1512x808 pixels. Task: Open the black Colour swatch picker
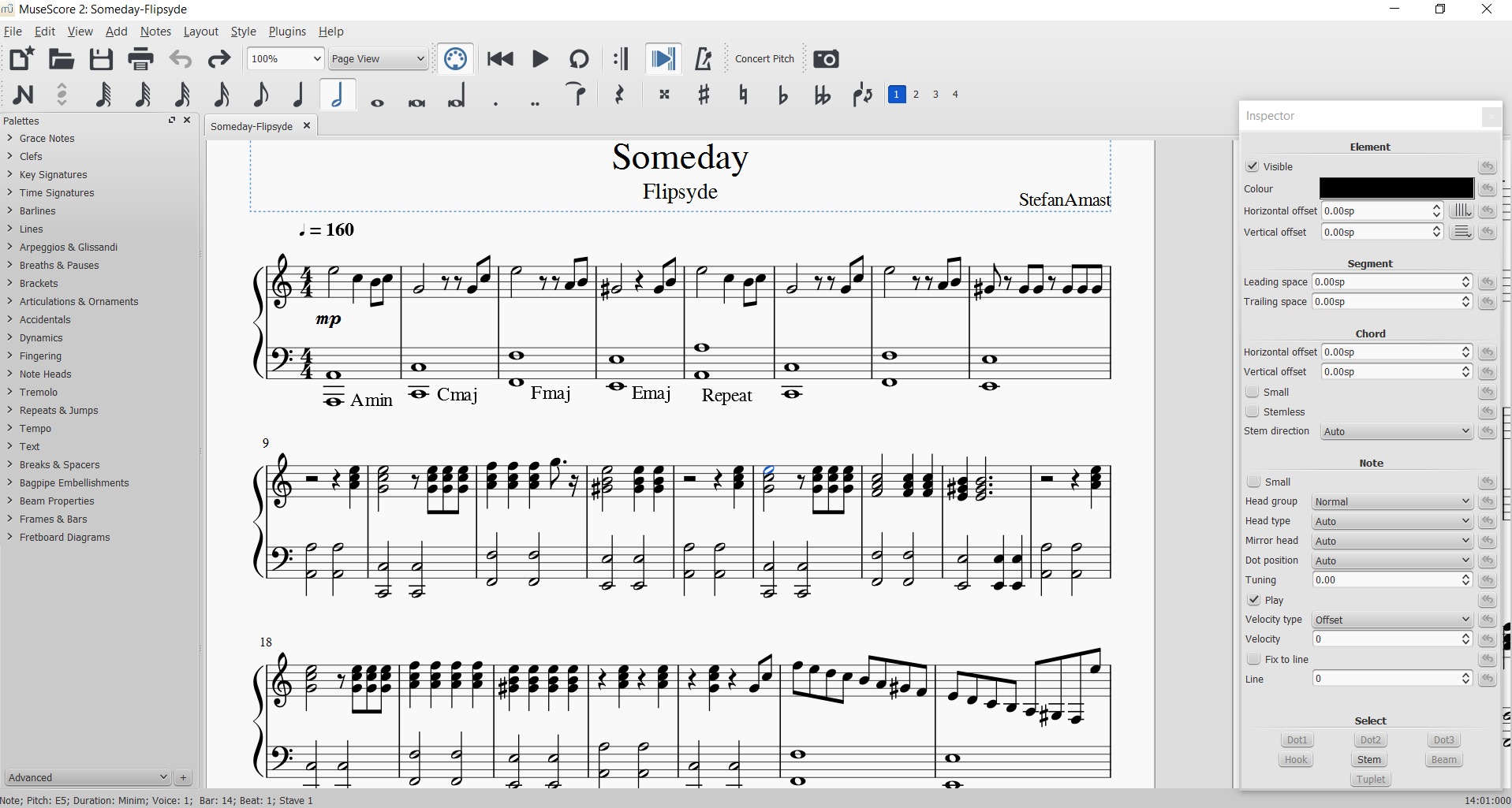coord(1396,188)
